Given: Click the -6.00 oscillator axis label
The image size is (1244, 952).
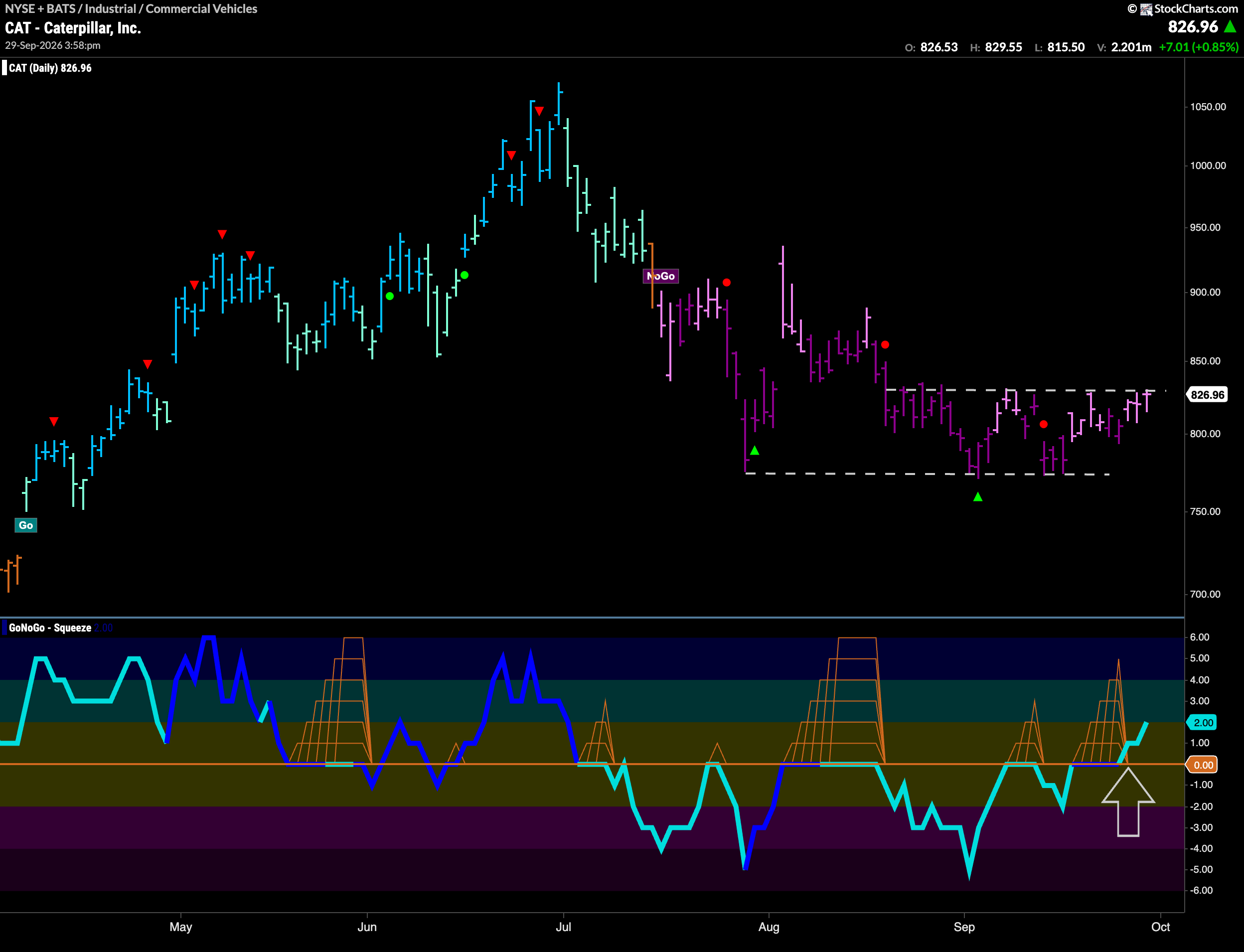Looking at the screenshot, I should pos(1201,890).
